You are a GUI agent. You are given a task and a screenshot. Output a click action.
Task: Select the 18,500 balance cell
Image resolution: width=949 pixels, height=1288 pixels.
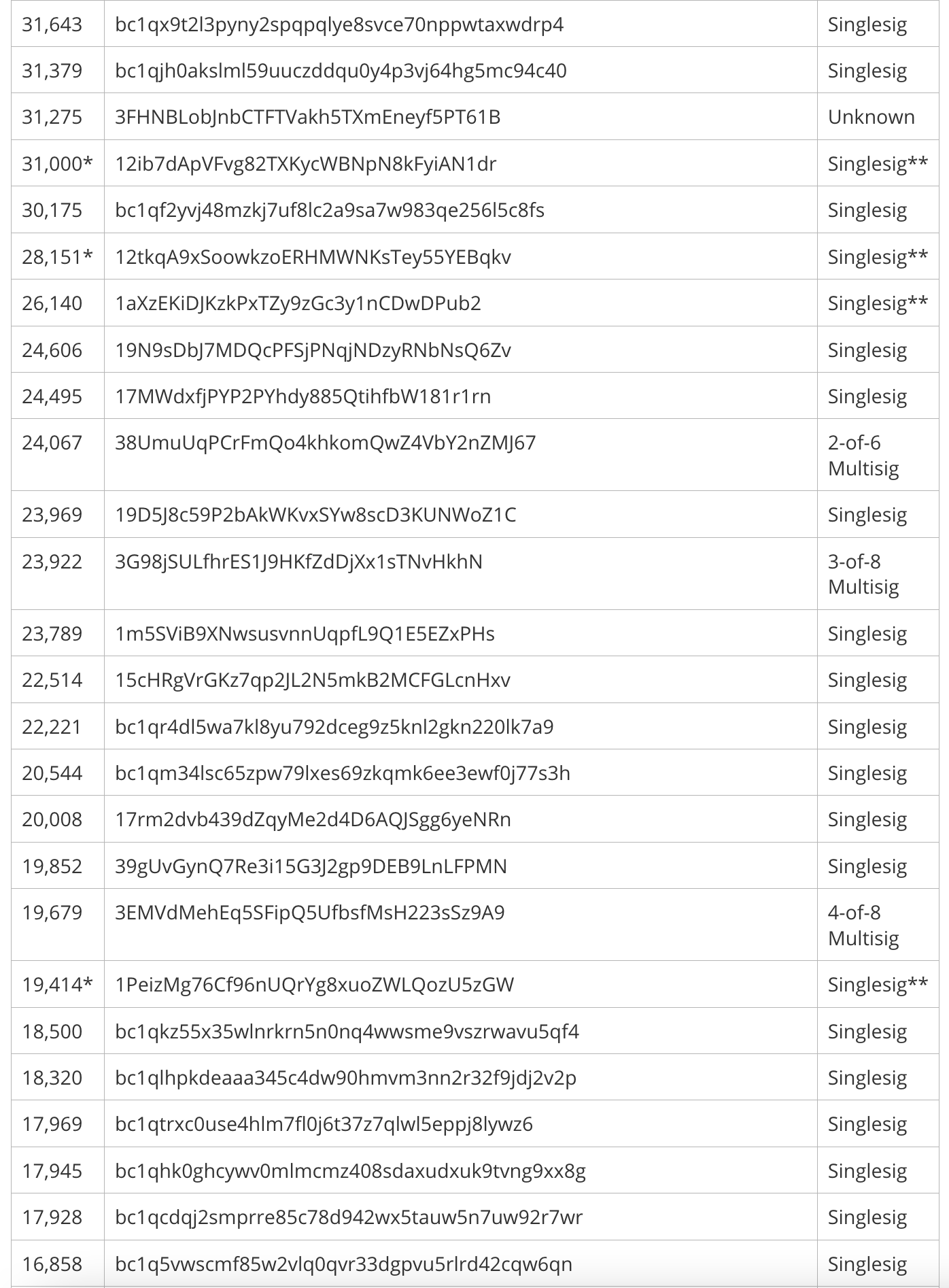tap(52, 1032)
